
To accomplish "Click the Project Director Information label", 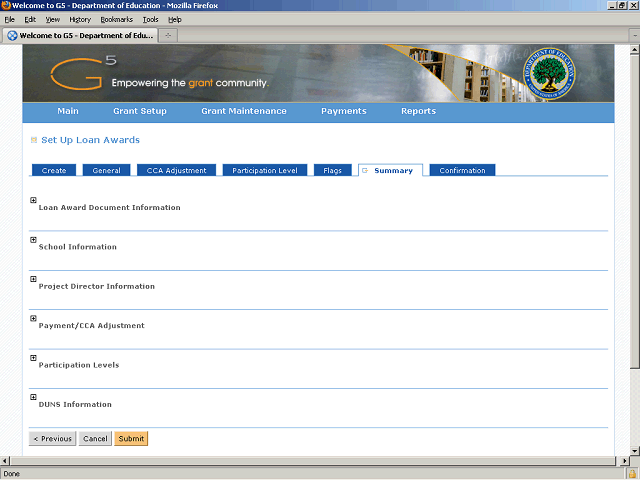I will pos(97,286).
